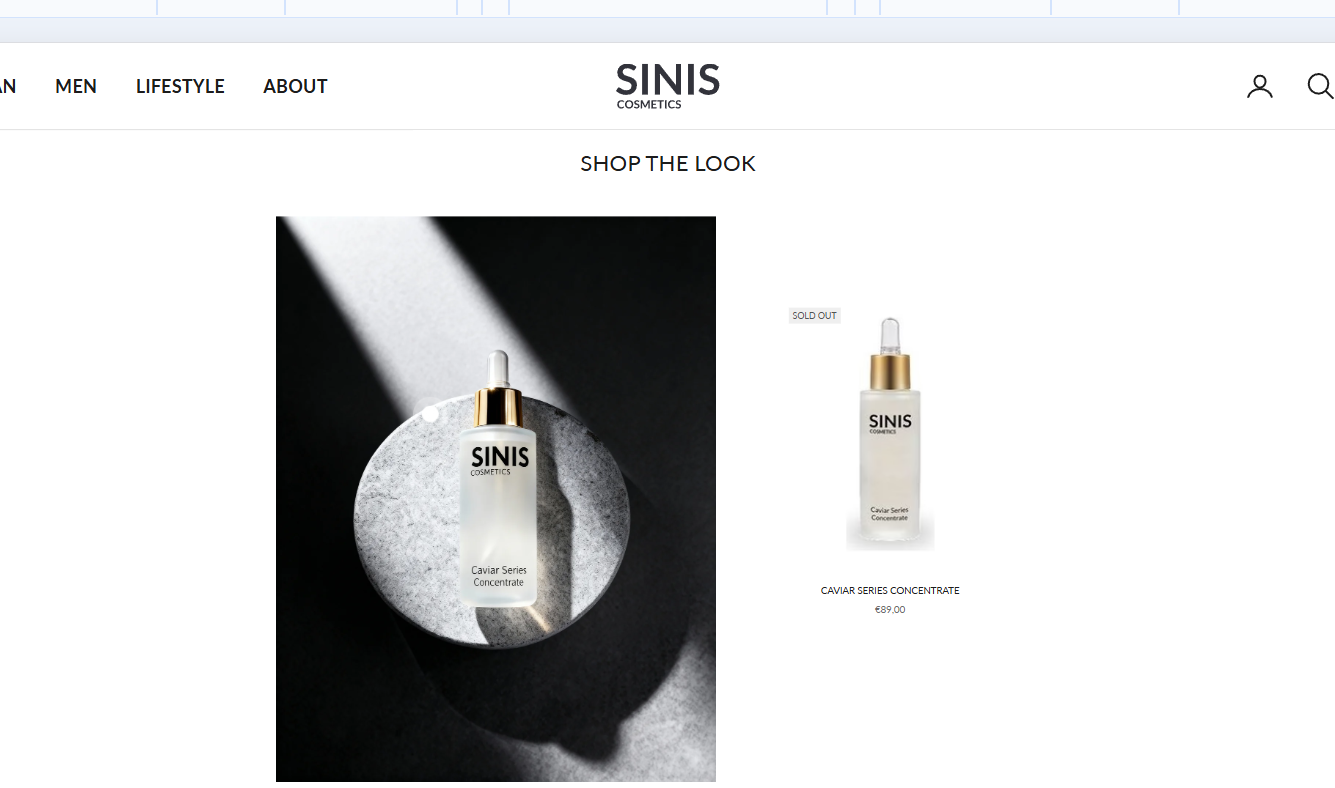Click the gold dropper cap in the large photo
The width and height of the screenshot is (1335, 788).
click(498, 406)
